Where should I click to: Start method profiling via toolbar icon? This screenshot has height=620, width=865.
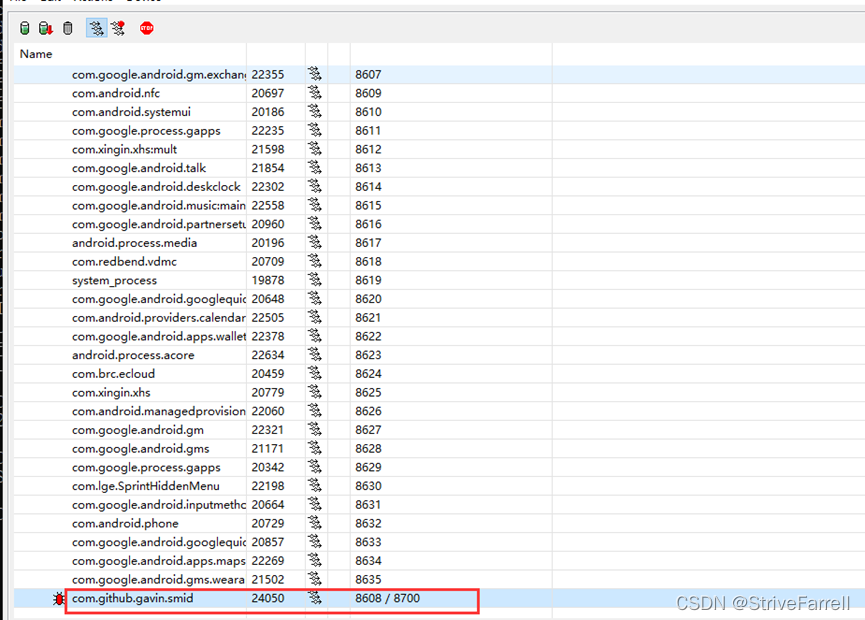click(x=118, y=28)
